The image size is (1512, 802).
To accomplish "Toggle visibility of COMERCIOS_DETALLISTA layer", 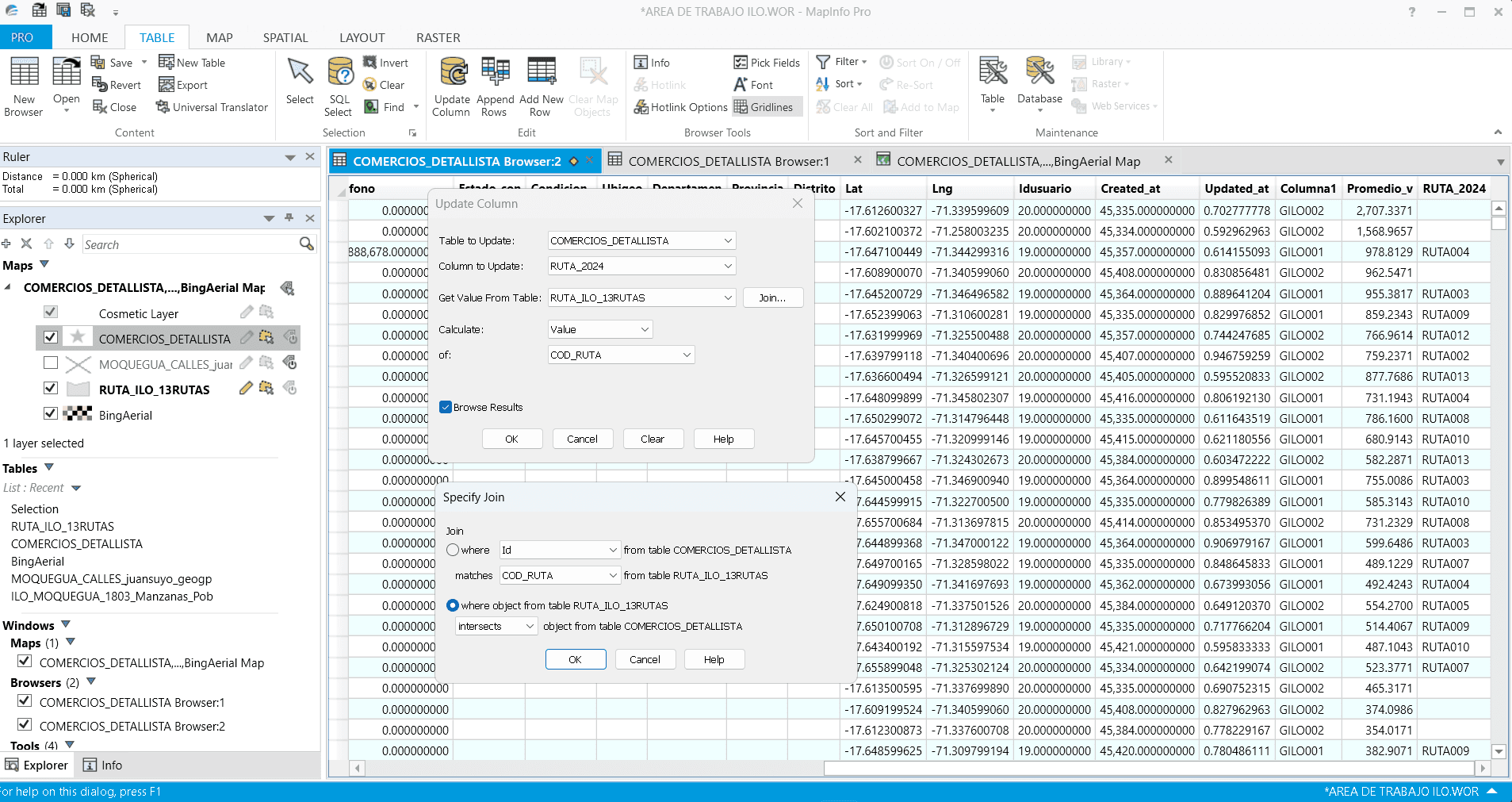I will coord(51,337).
